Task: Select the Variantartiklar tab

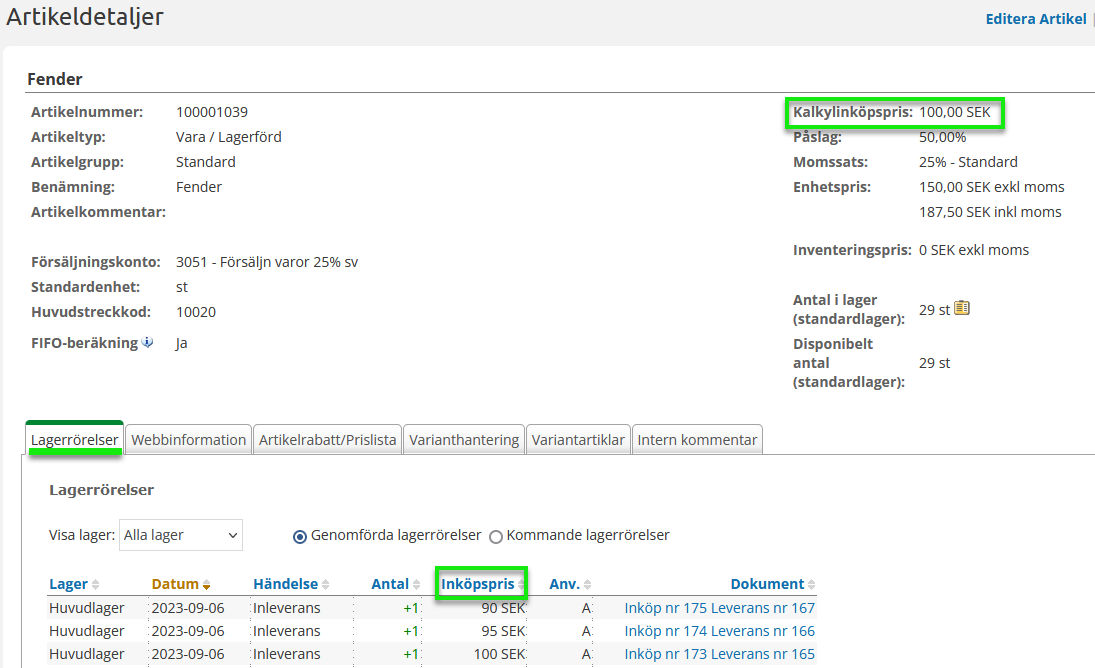Action: click(579, 440)
